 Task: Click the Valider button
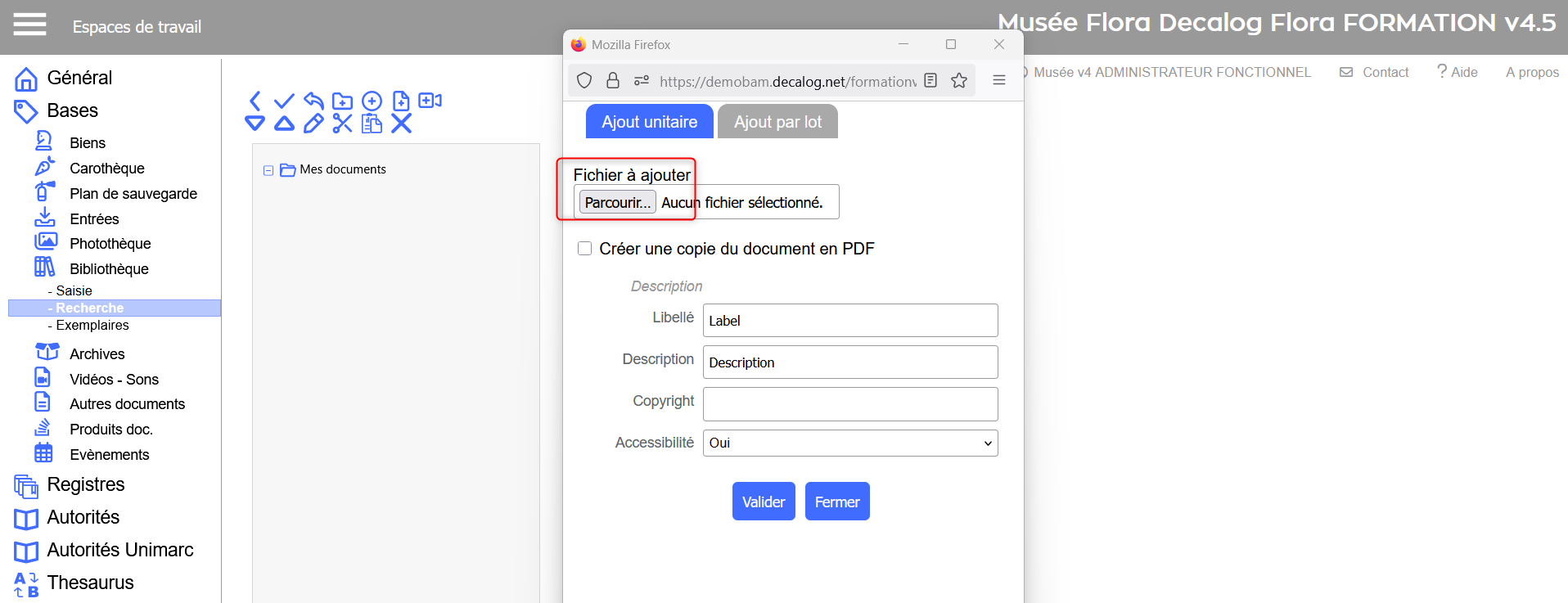tap(764, 501)
